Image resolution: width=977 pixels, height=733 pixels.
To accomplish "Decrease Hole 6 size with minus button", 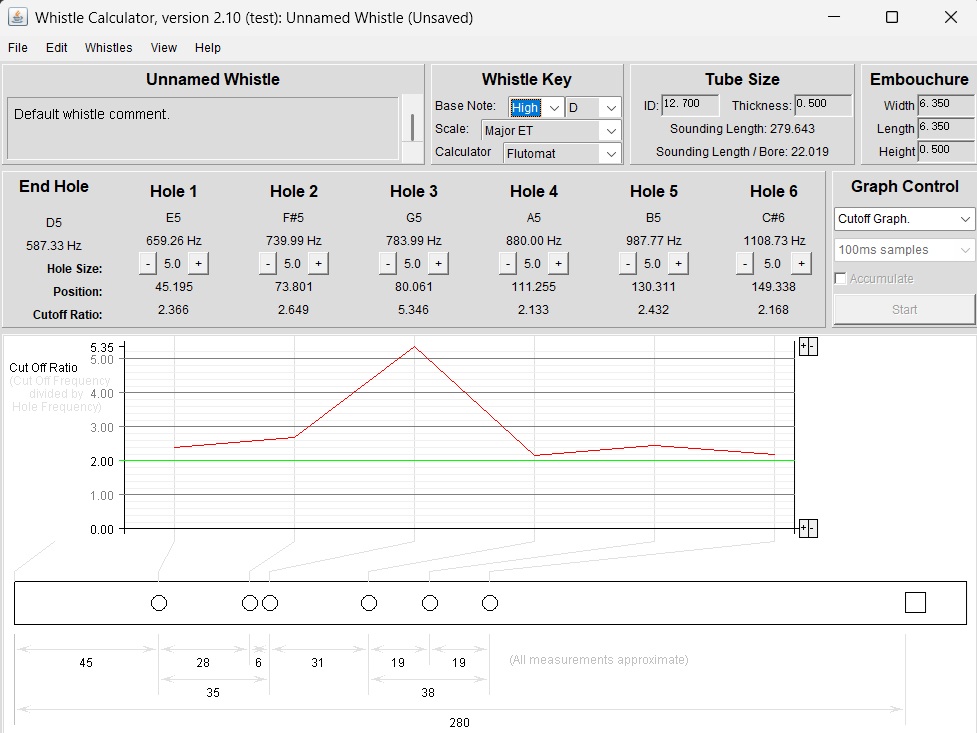I will tap(746, 263).
